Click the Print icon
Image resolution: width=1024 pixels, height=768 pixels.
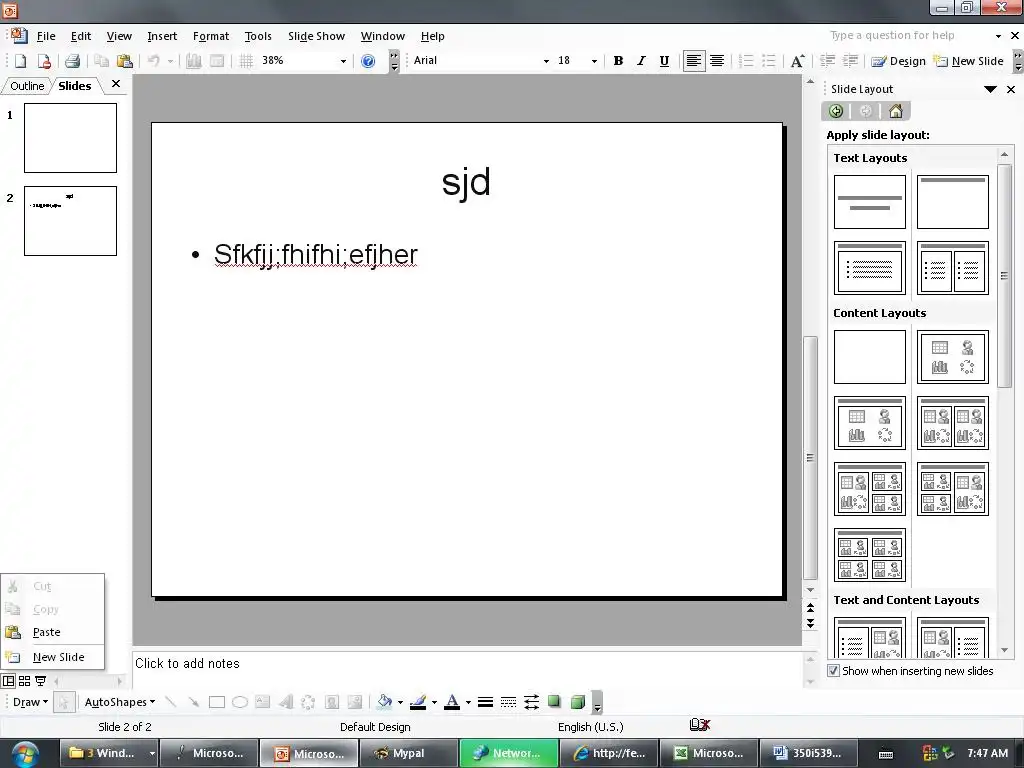pyautogui.click(x=72, y=61)
